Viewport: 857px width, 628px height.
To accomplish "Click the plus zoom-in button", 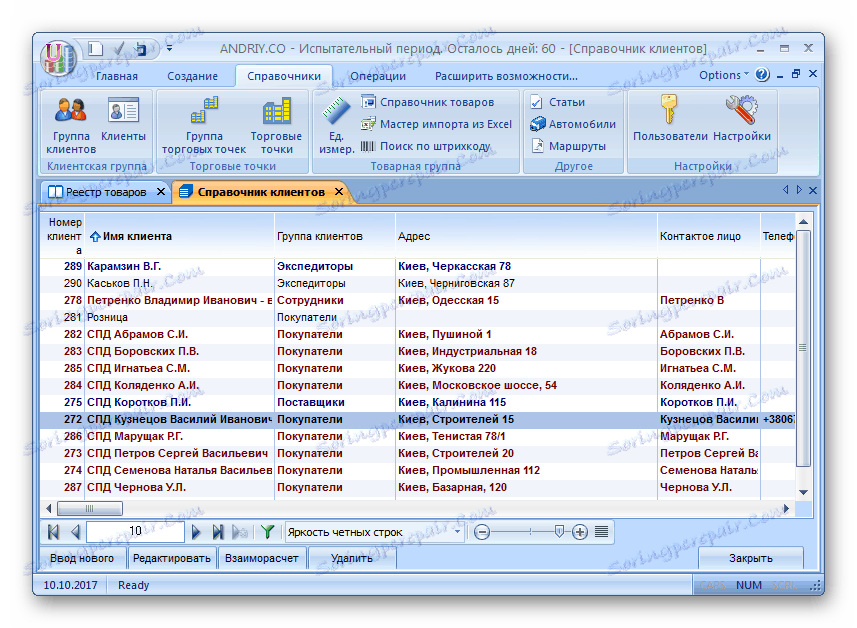I will (x=580, y=532).
